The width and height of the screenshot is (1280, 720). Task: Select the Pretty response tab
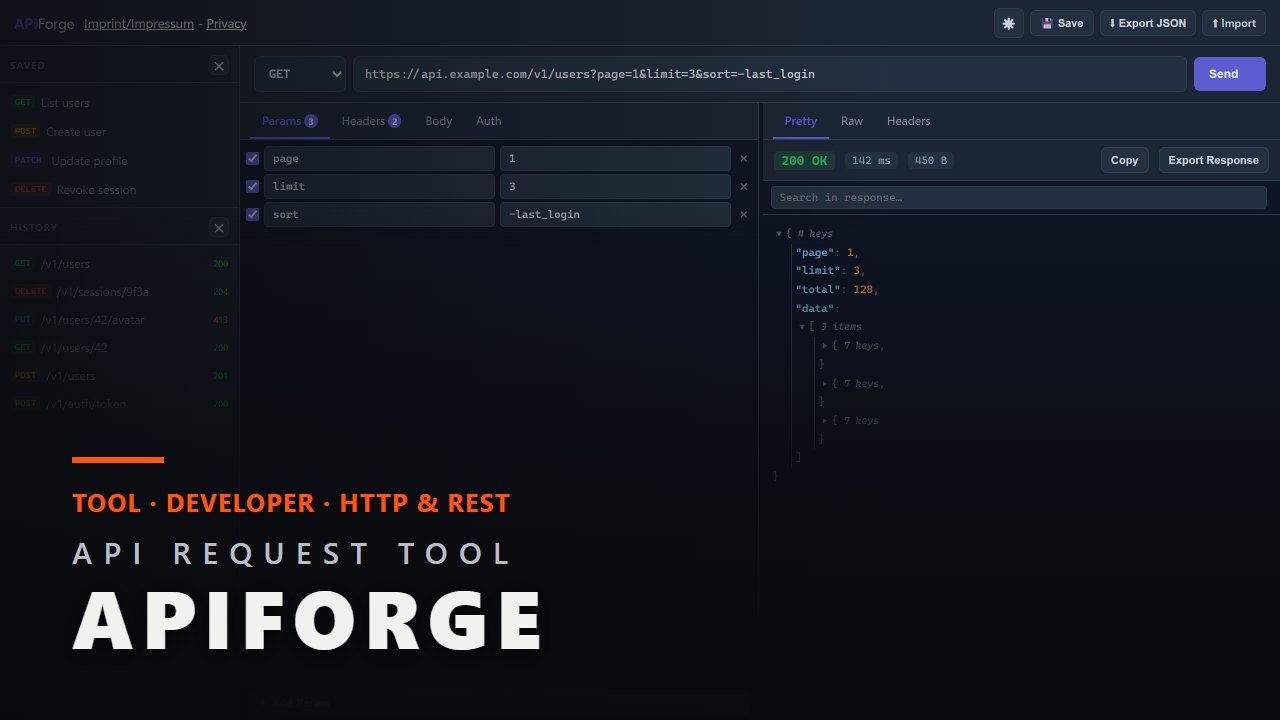[x=800, y=121]
